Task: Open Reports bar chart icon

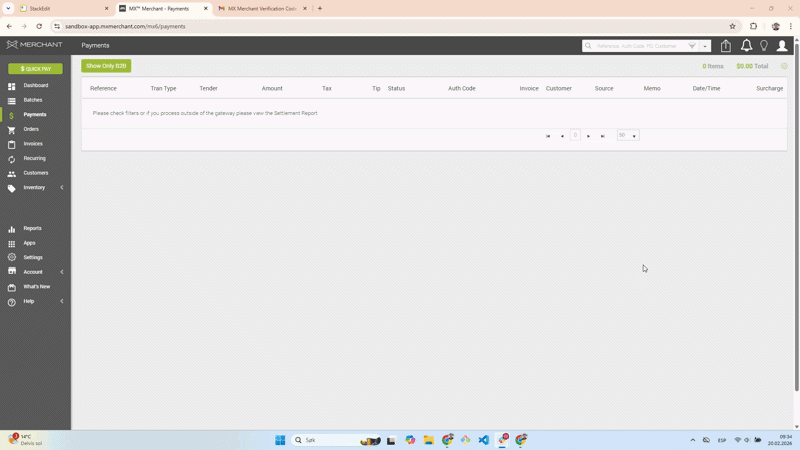Action: pos(11,229)
